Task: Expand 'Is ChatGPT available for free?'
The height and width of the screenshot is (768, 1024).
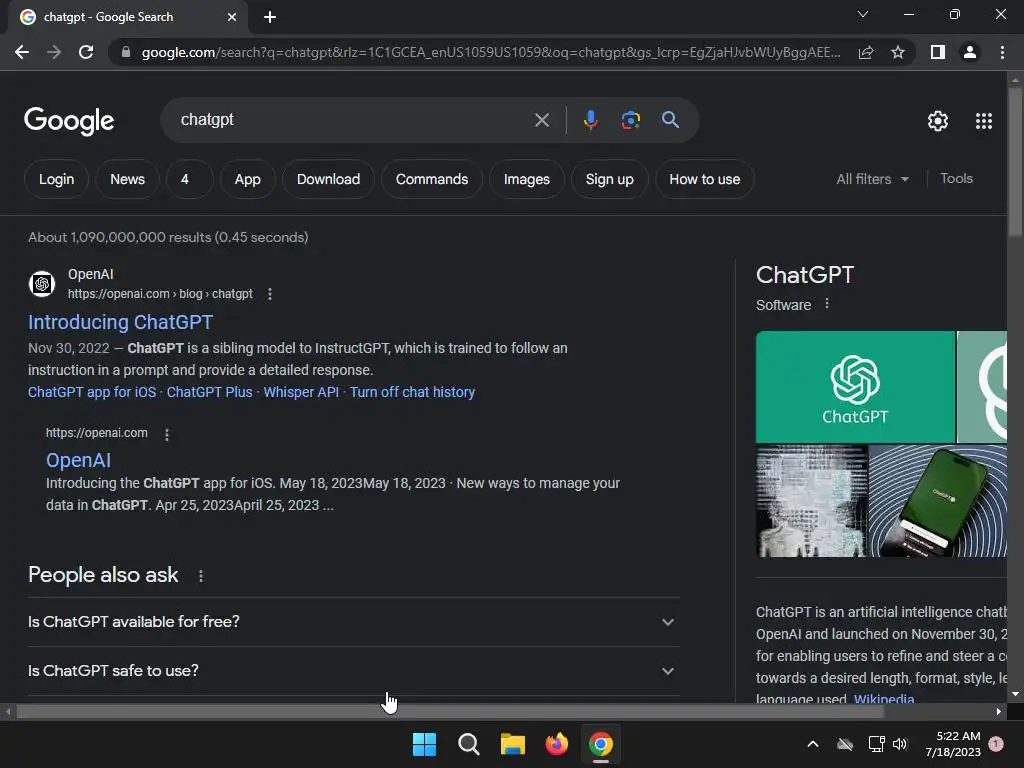Action: click(x=354, y=622)
